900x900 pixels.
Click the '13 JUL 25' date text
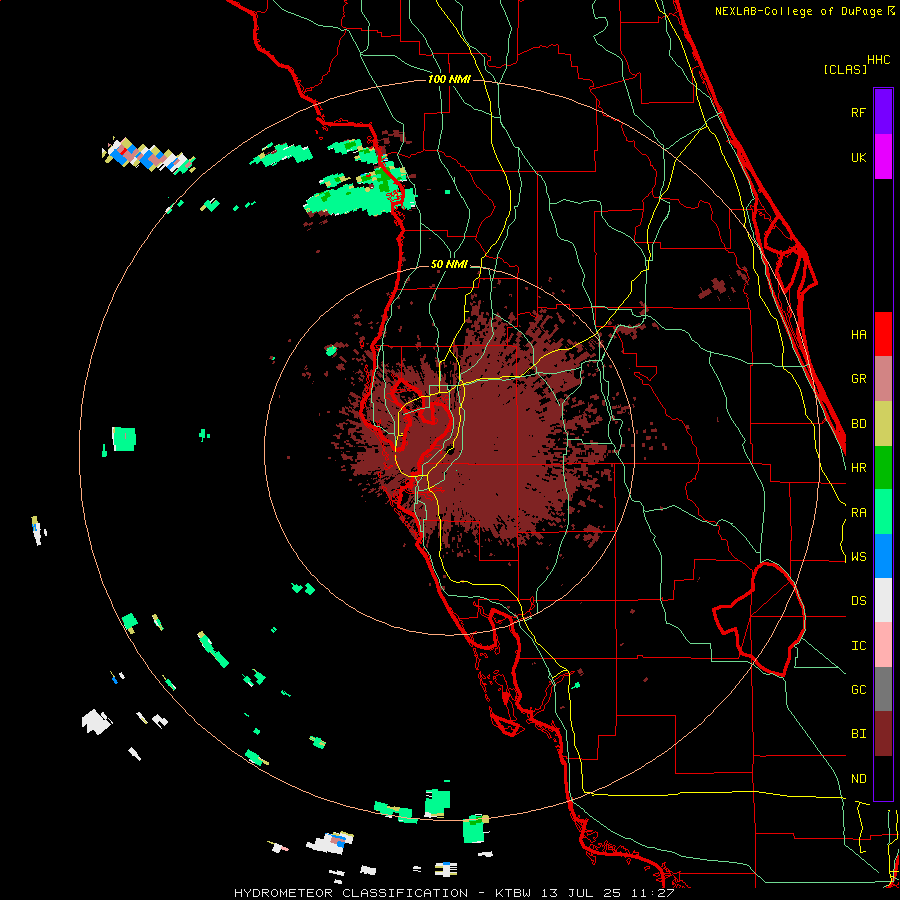(x=581, y=893)
